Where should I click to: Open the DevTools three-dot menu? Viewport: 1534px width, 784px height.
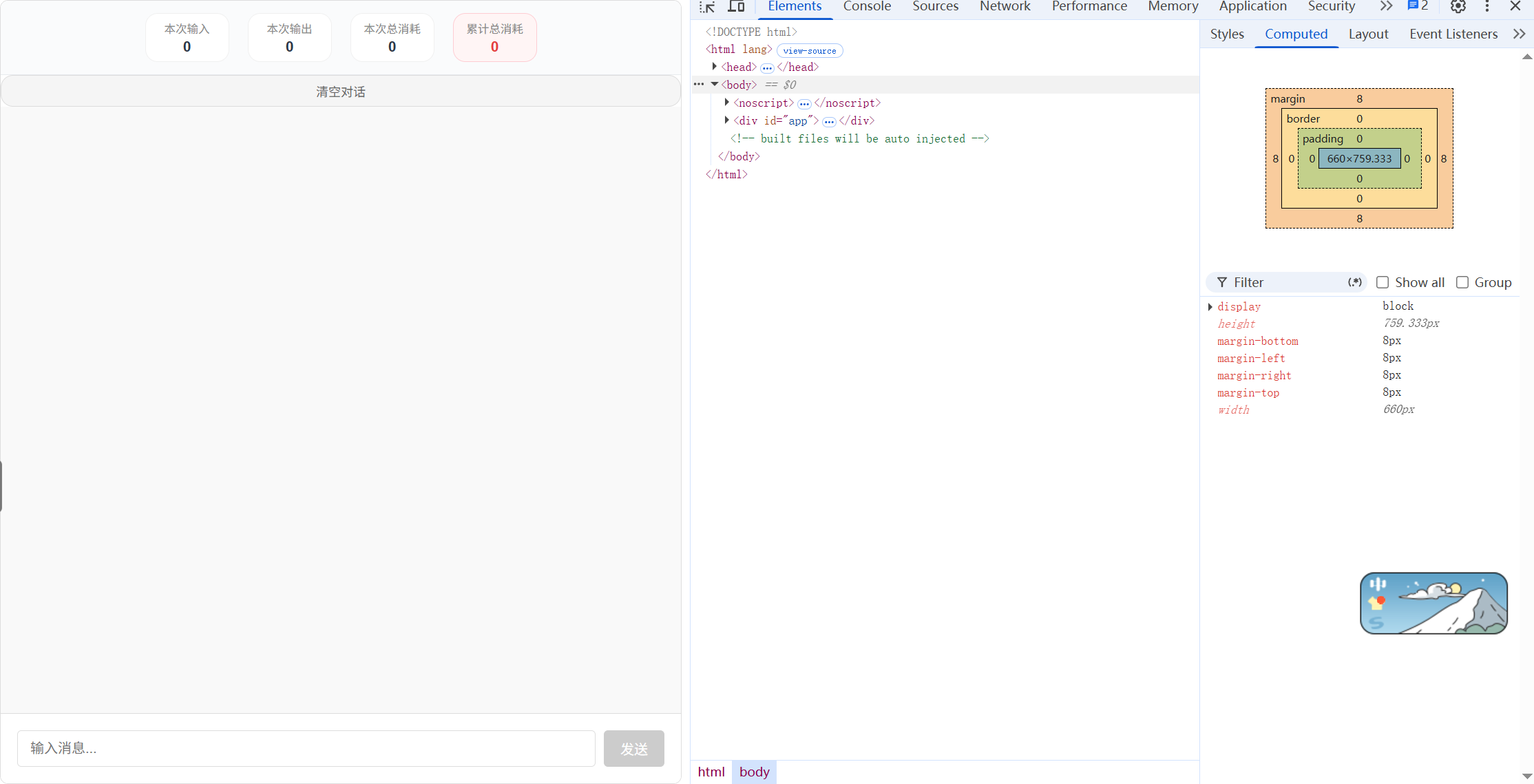[1487, 7]
